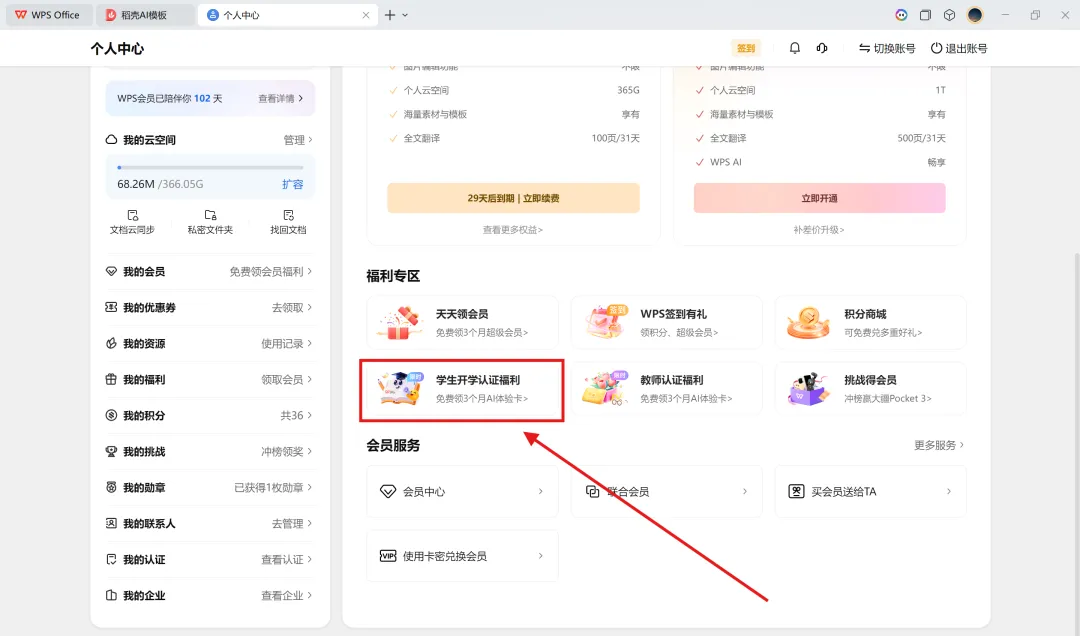
Task: Open the 教师认证福利 card
Action: click(x=666, y=389)
